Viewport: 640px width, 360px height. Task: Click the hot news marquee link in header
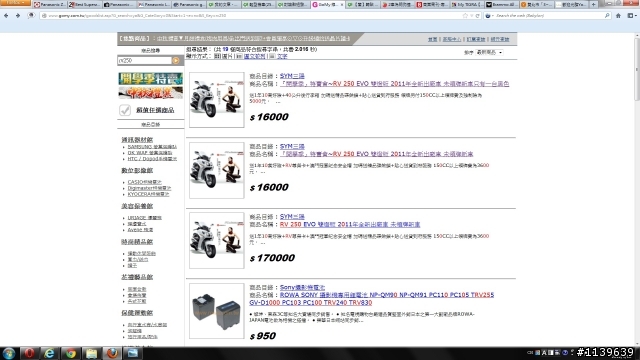point(253,39)
